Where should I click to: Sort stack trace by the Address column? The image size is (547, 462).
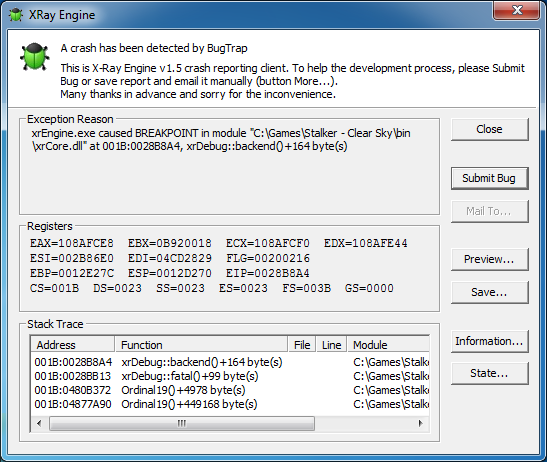(x=73, y=345)
